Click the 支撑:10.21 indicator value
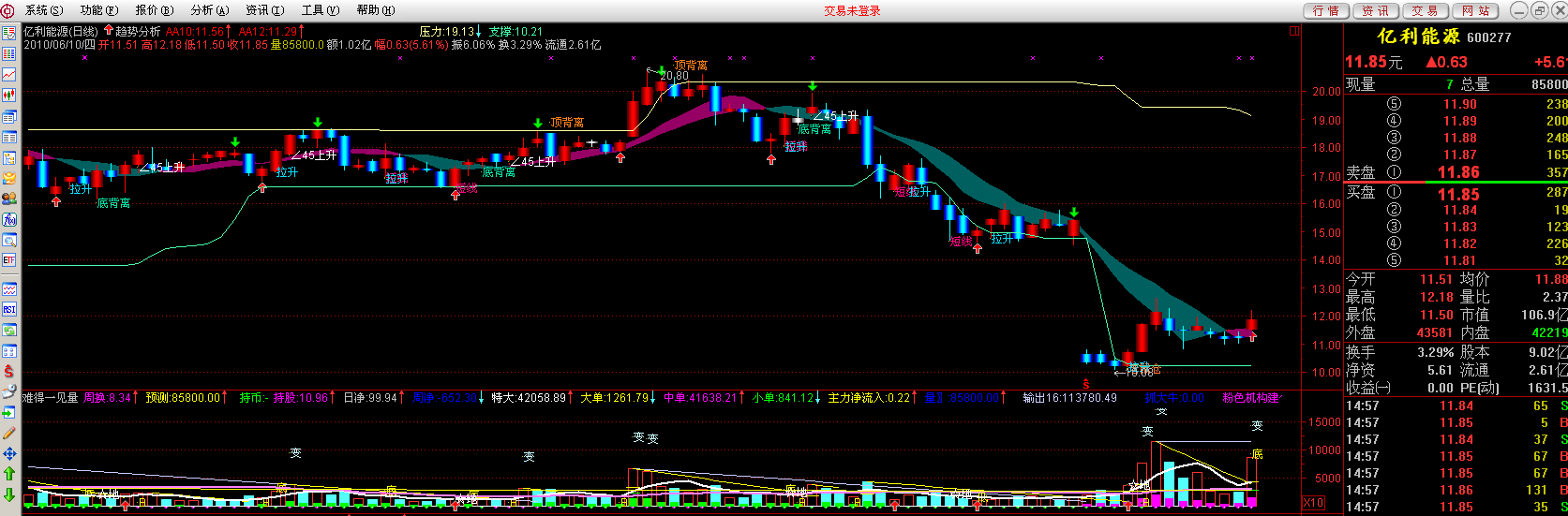 [515, 32]
